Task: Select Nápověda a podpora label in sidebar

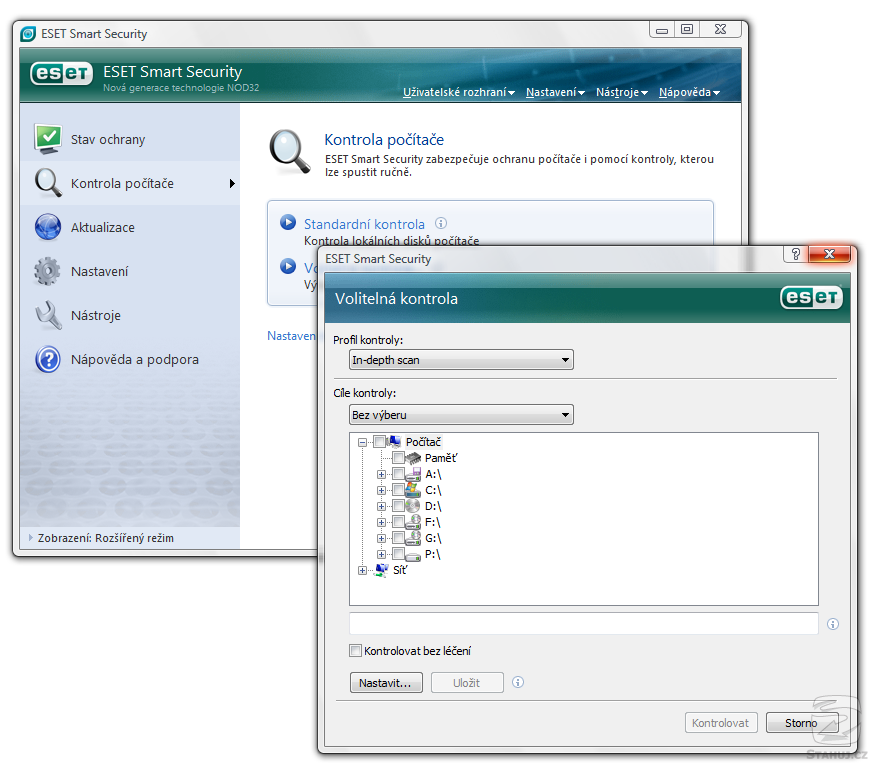Action: pos(134,359)
